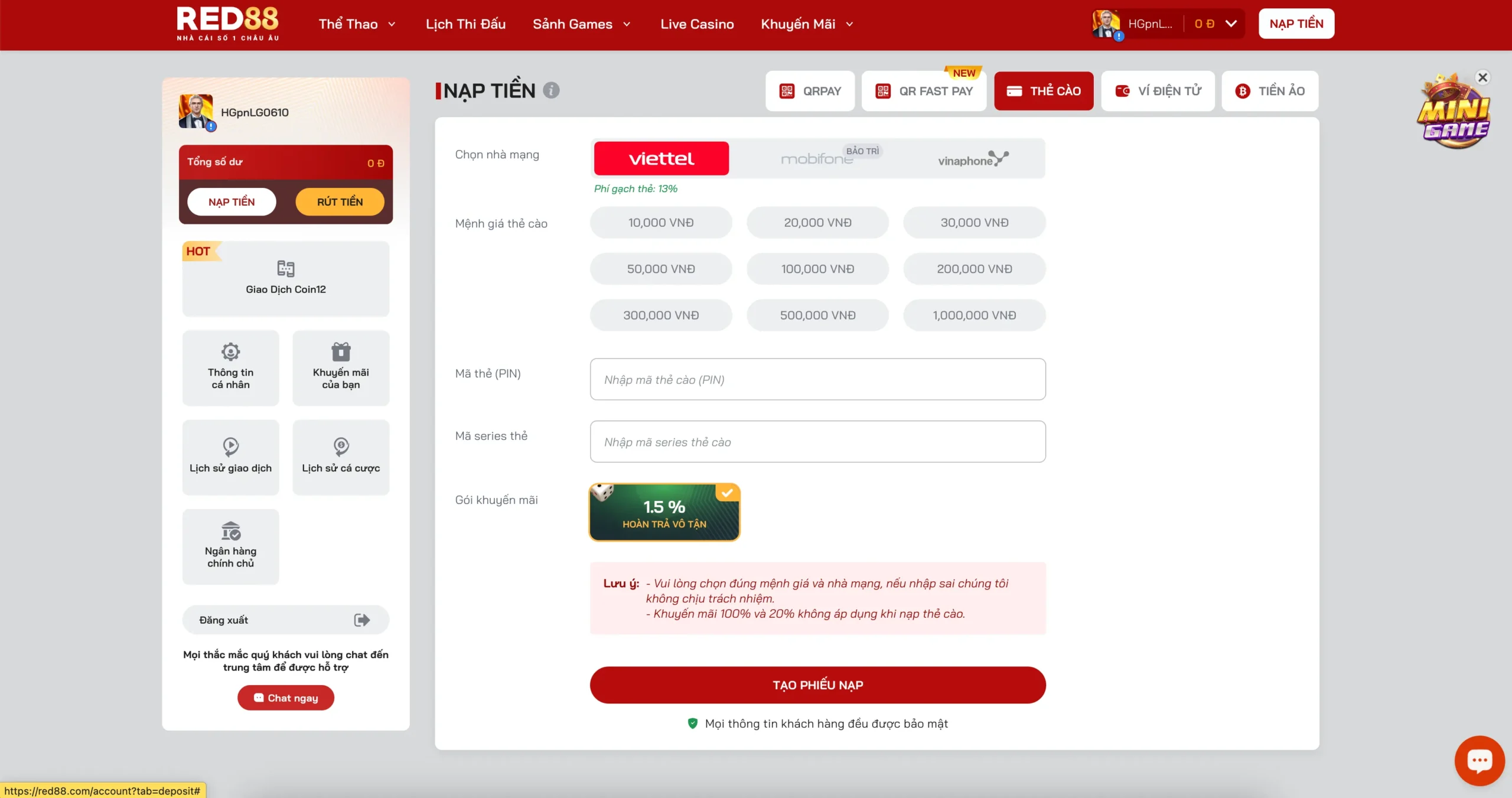Screen dimensions: 1512x798
Task: Open Lịch sử cá cược tile
Action: pyautogui.click(x=341, y=457)
